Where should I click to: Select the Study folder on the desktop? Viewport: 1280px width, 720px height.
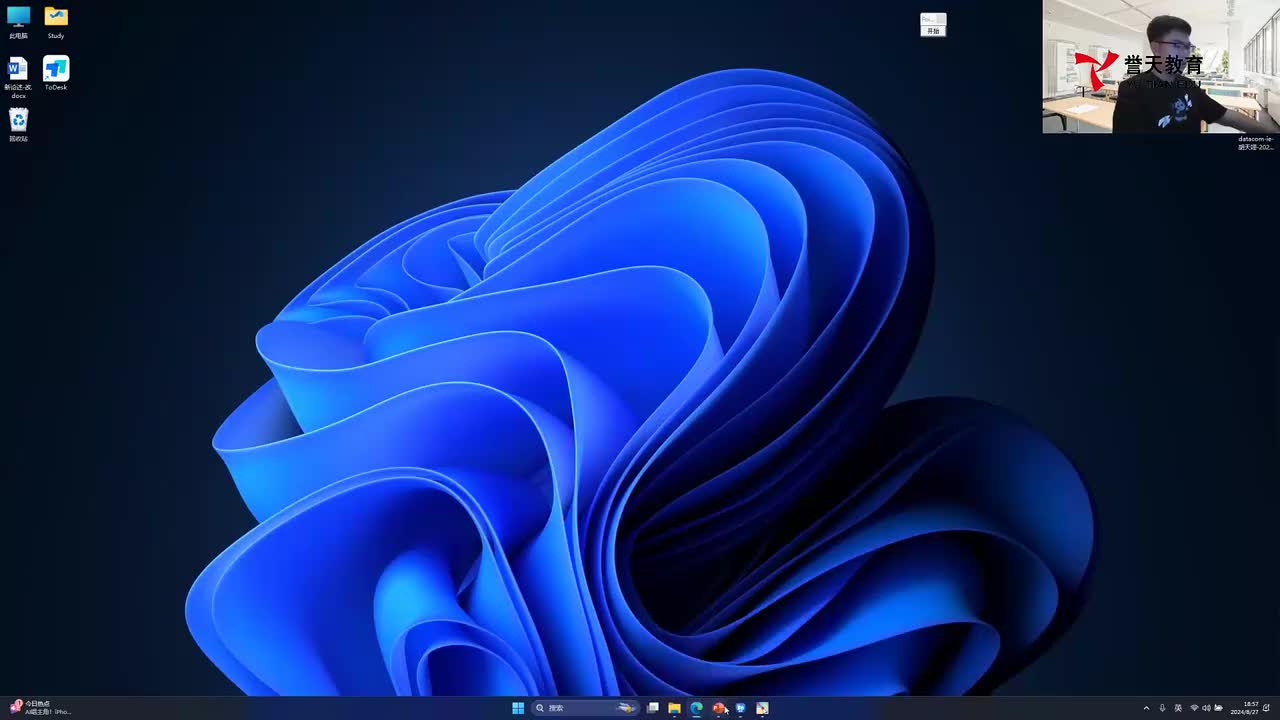56,22
